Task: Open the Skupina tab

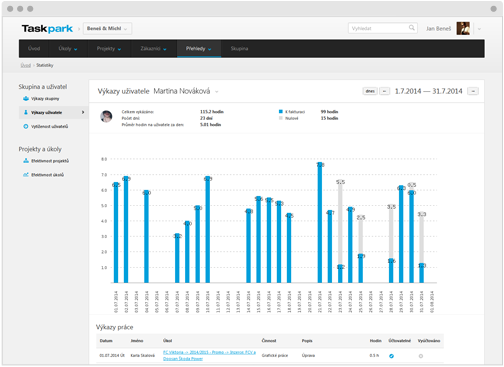Action: click(239, 49)
